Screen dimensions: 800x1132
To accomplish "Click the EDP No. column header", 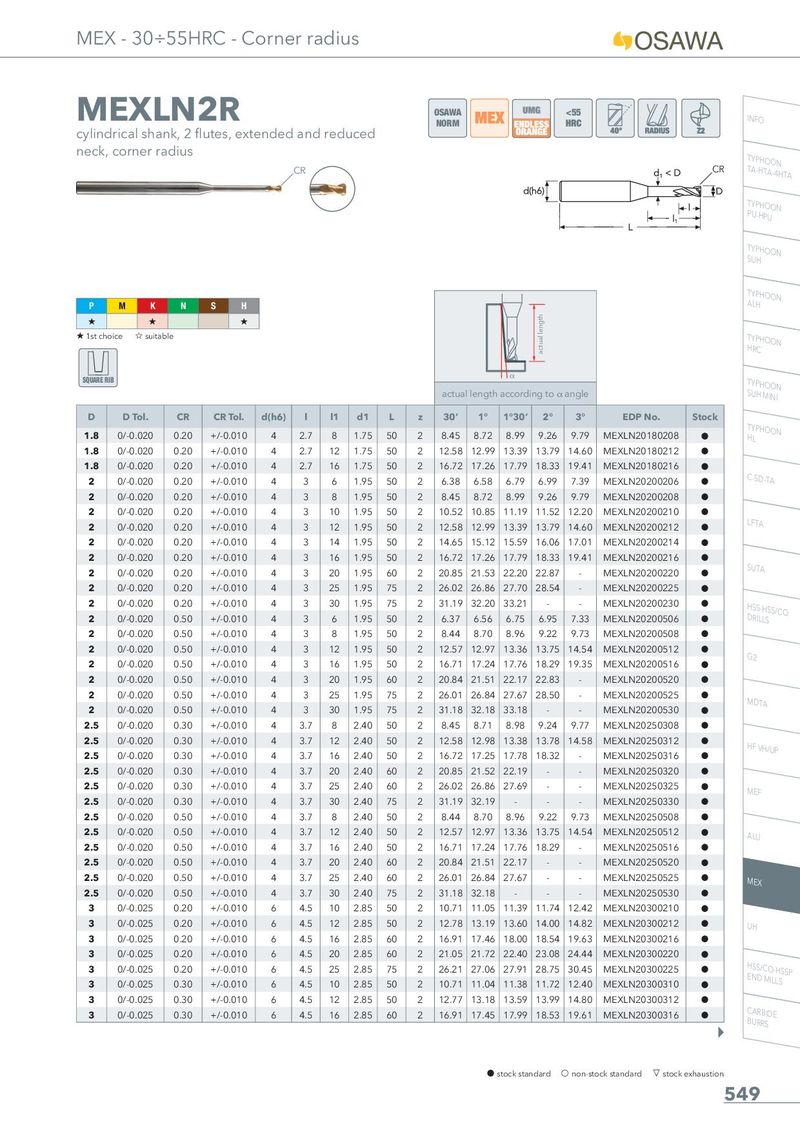I will pyautogui.click(x=640, y=417).
